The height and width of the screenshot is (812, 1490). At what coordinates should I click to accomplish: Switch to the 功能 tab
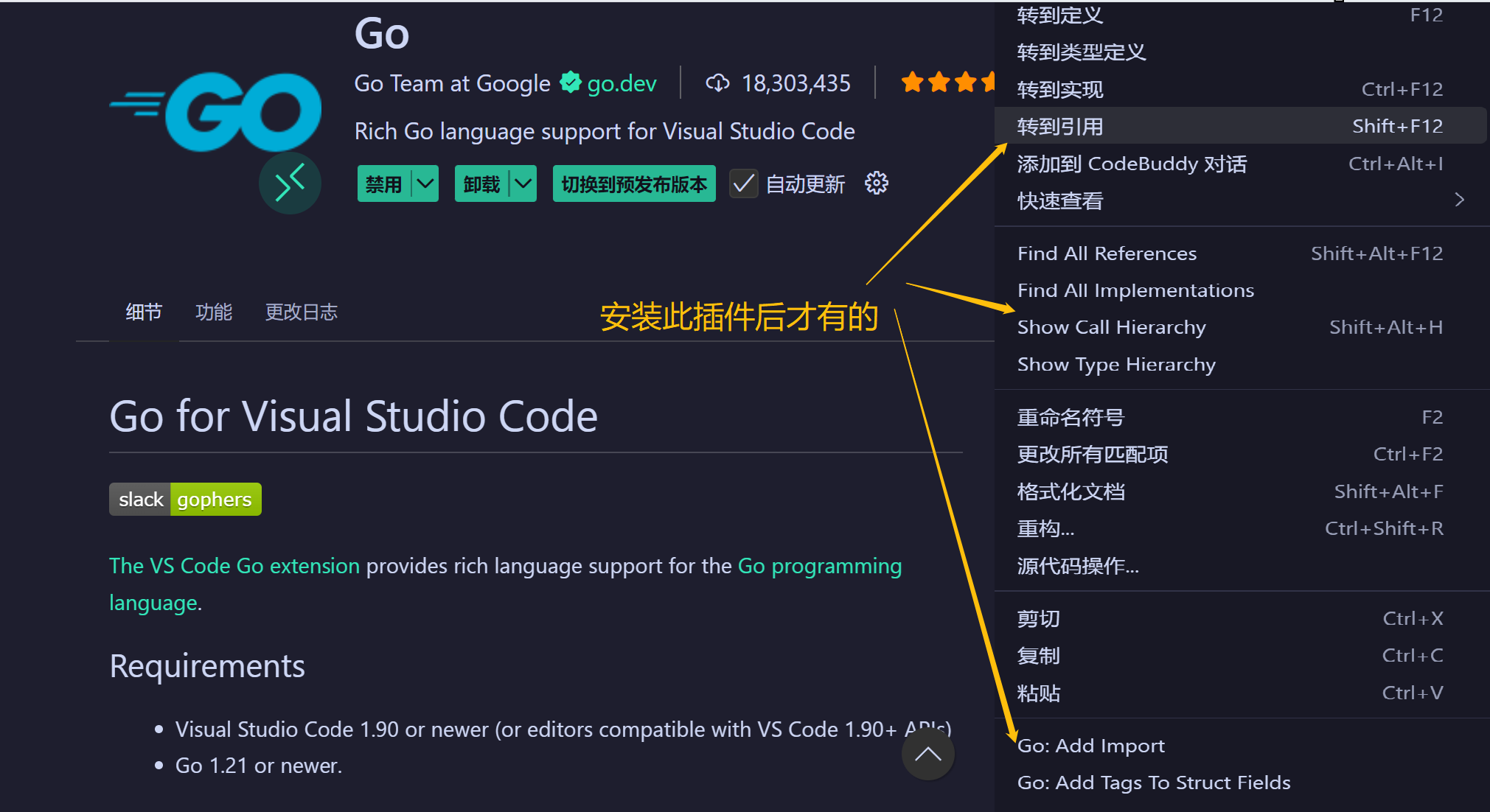tap(214, 312)
